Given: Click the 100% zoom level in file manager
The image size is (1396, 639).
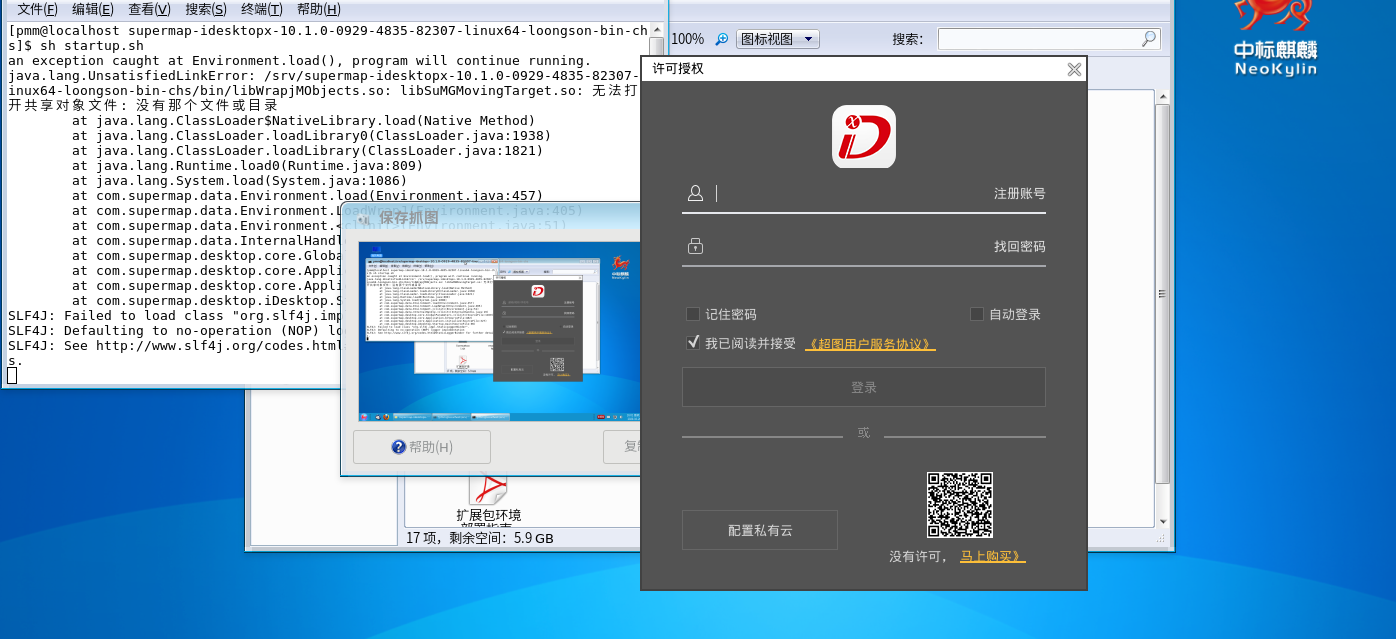Looking at the screenshot, I should coord(687,39).
